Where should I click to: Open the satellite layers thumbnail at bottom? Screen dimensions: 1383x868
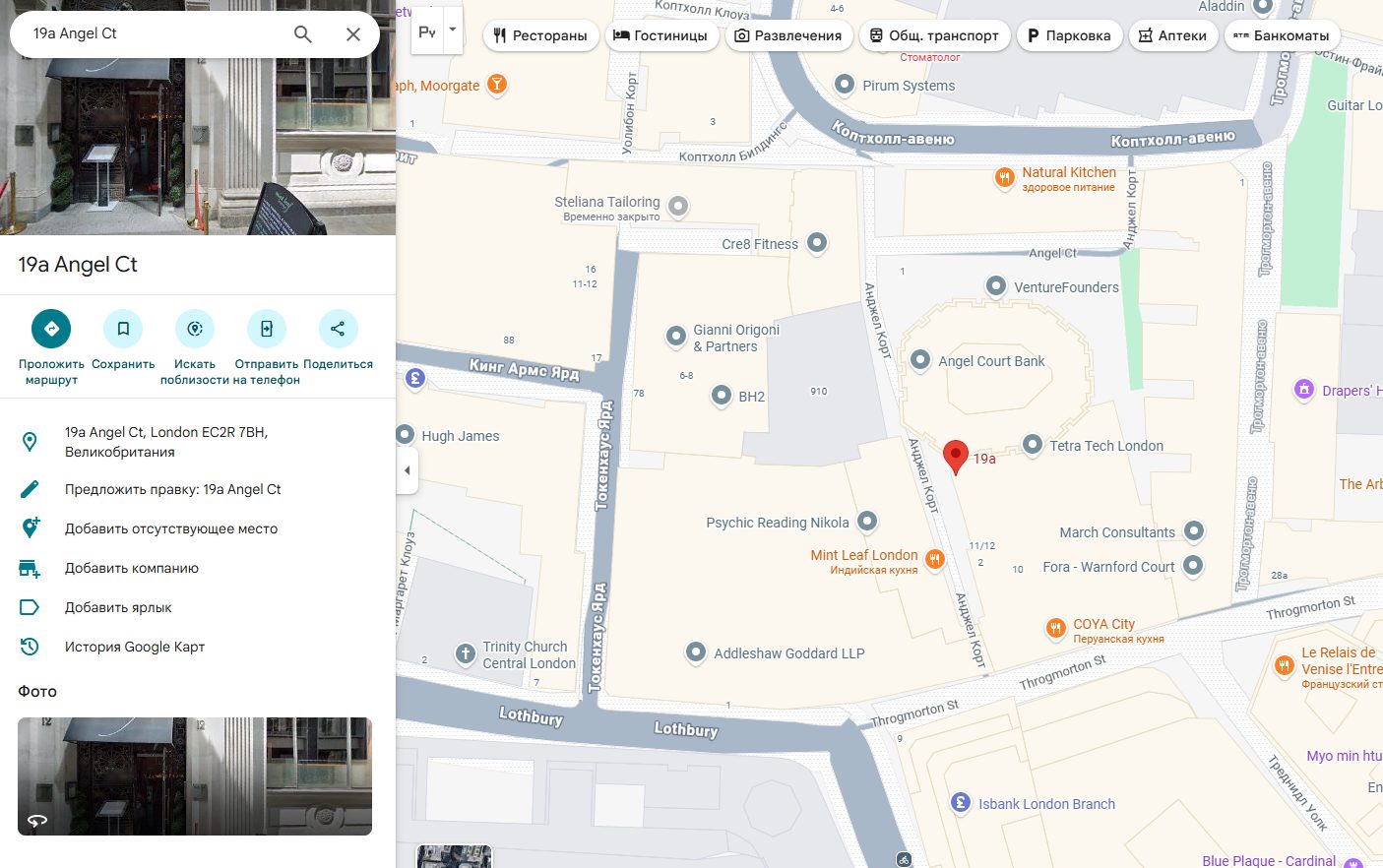pyautogui.click(x=454, y=856)
